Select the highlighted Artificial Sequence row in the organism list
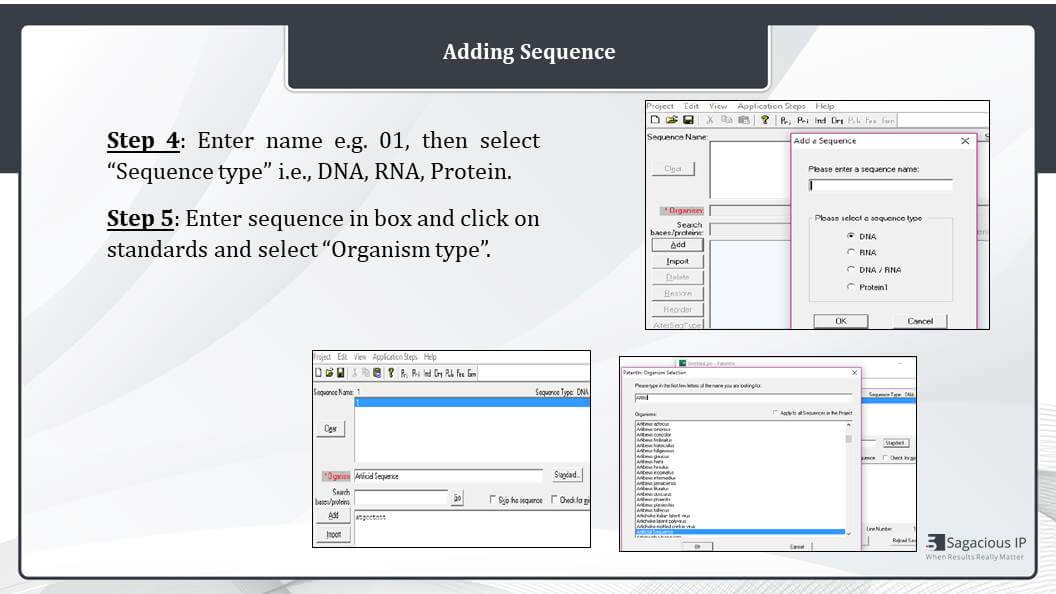The height and width of the screenshot is (594, 1056). pos(739,532)
